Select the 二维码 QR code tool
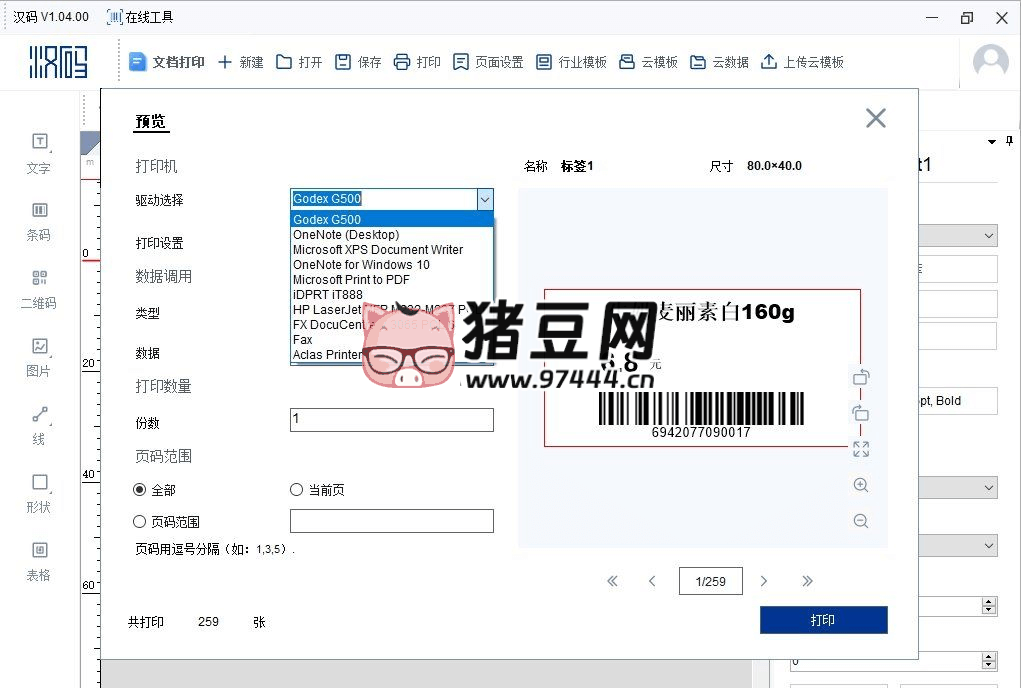1021x688 pixels. (x=38, y=289)
